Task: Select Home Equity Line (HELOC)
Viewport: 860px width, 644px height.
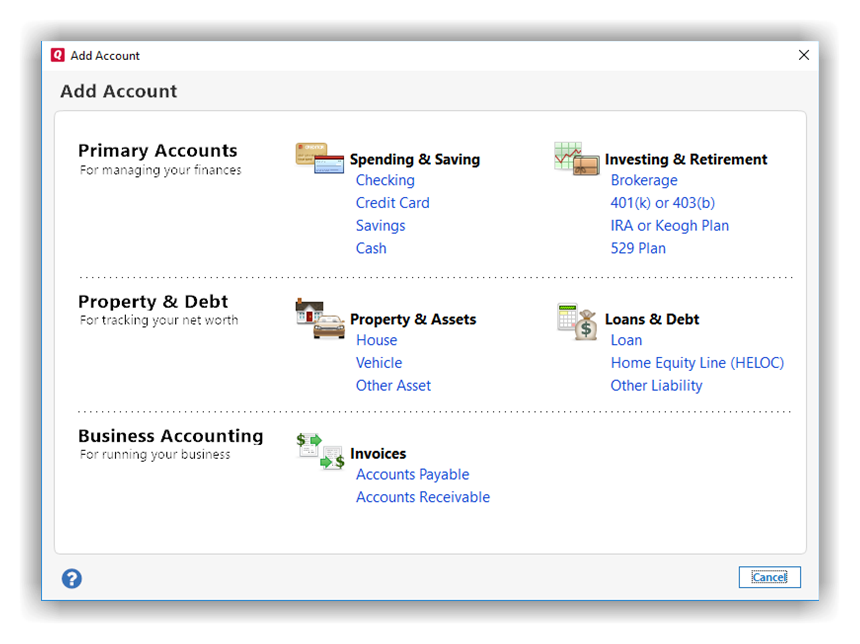Action: tap(697, 363)
